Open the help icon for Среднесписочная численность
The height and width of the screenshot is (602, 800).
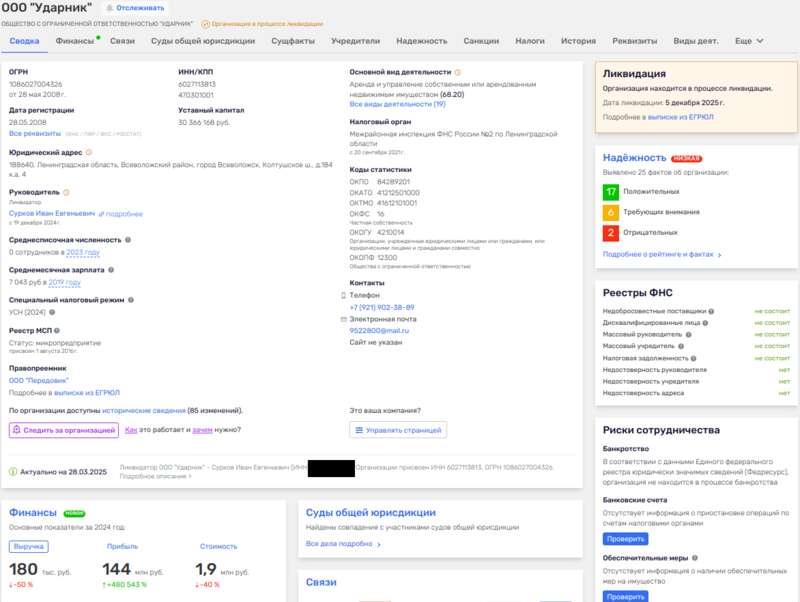pos(128,240)
